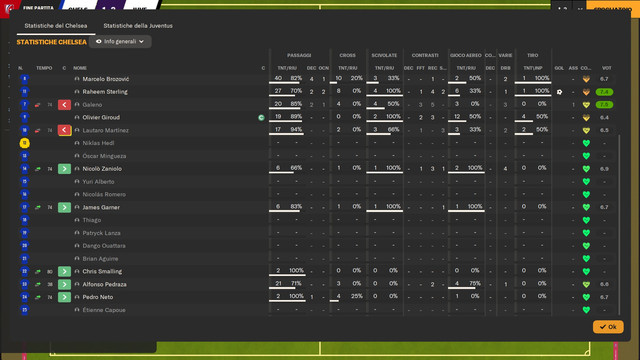Select the Yuri Alberto row
Viewport: 640px width, 360px height.
317,182
